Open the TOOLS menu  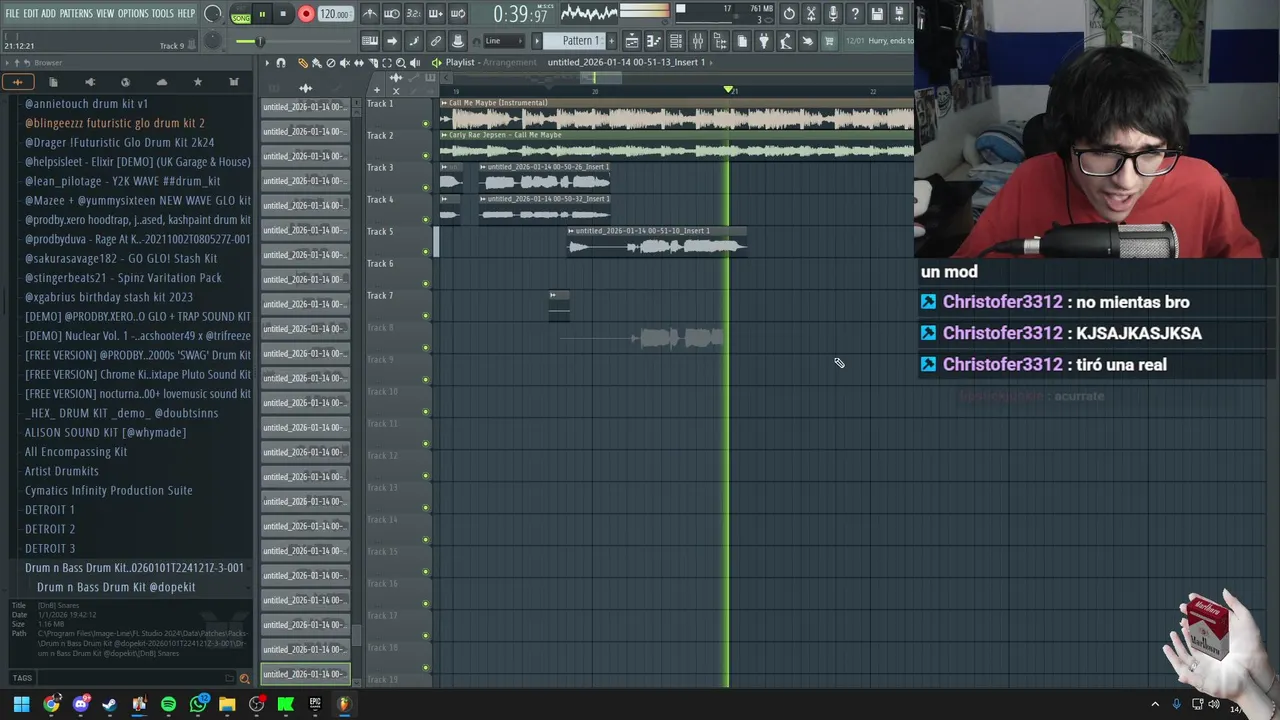coord(163,13)
